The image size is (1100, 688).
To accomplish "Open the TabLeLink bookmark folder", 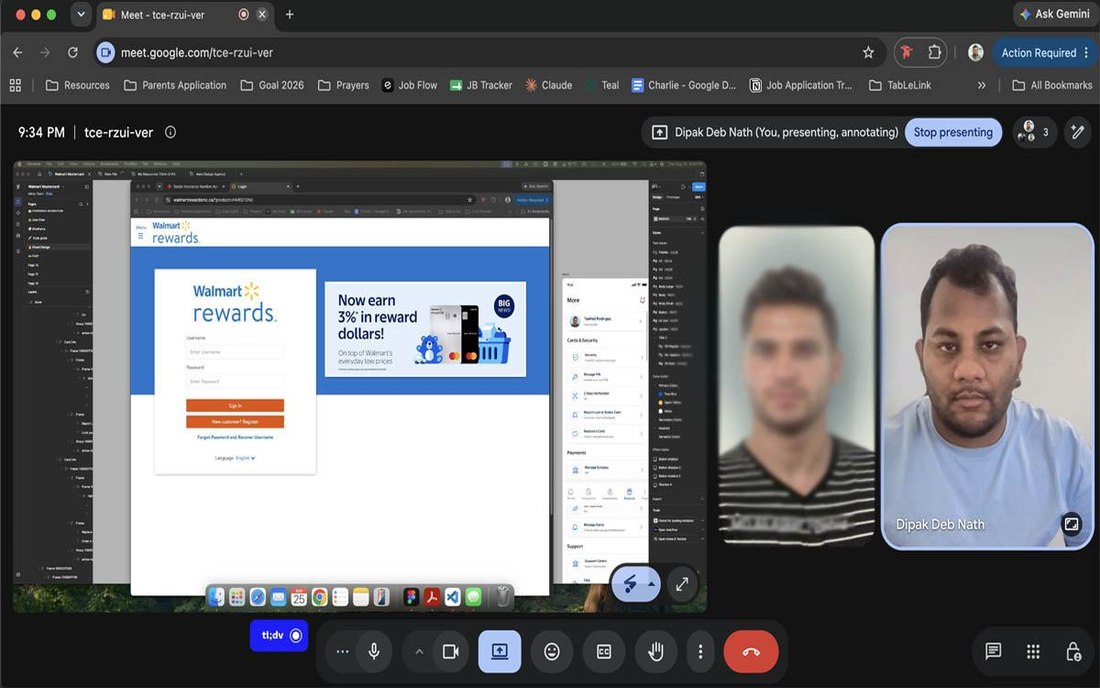I will (900, 86).
